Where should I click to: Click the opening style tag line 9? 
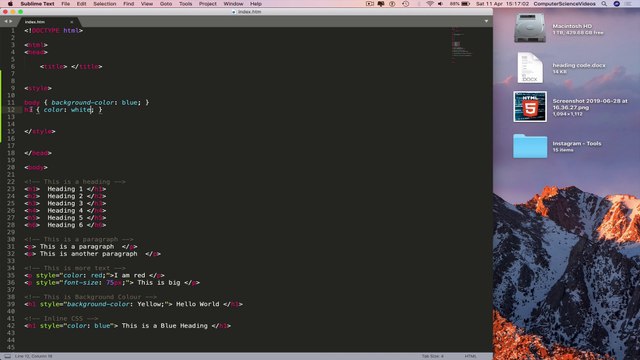click(x=38, y=88)
